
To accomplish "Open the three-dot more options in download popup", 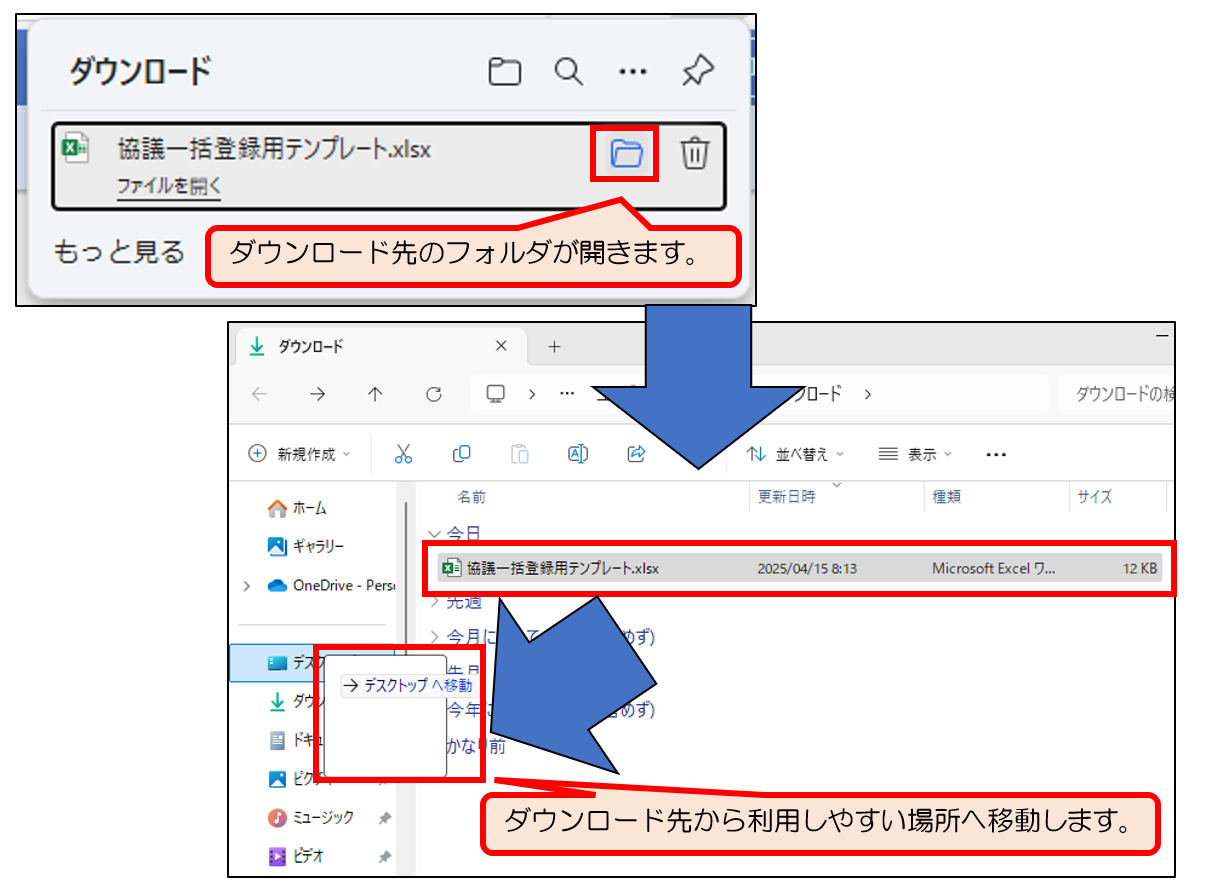I will pos(632,72).
